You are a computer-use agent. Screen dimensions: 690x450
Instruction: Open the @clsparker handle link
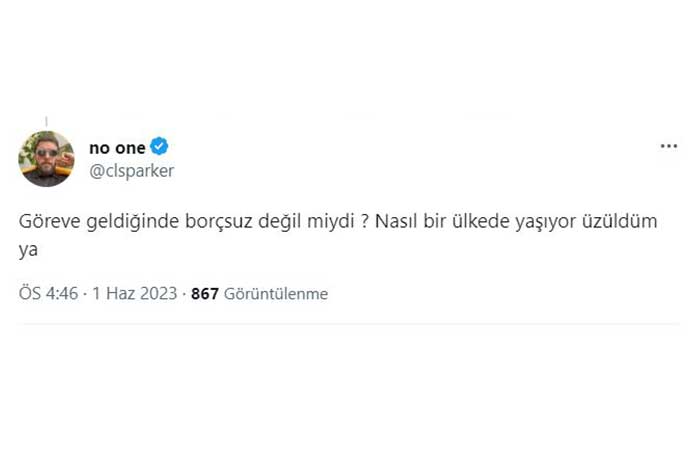131,170
